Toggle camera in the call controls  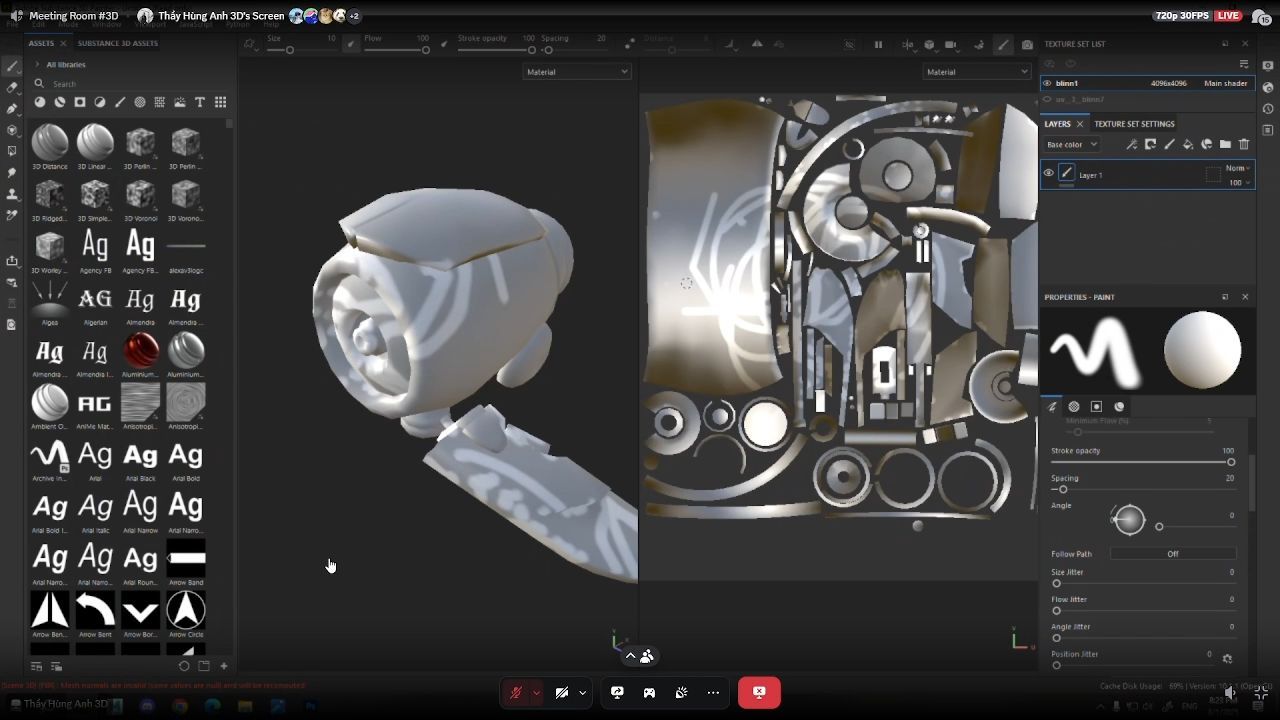tap(562, 693)
